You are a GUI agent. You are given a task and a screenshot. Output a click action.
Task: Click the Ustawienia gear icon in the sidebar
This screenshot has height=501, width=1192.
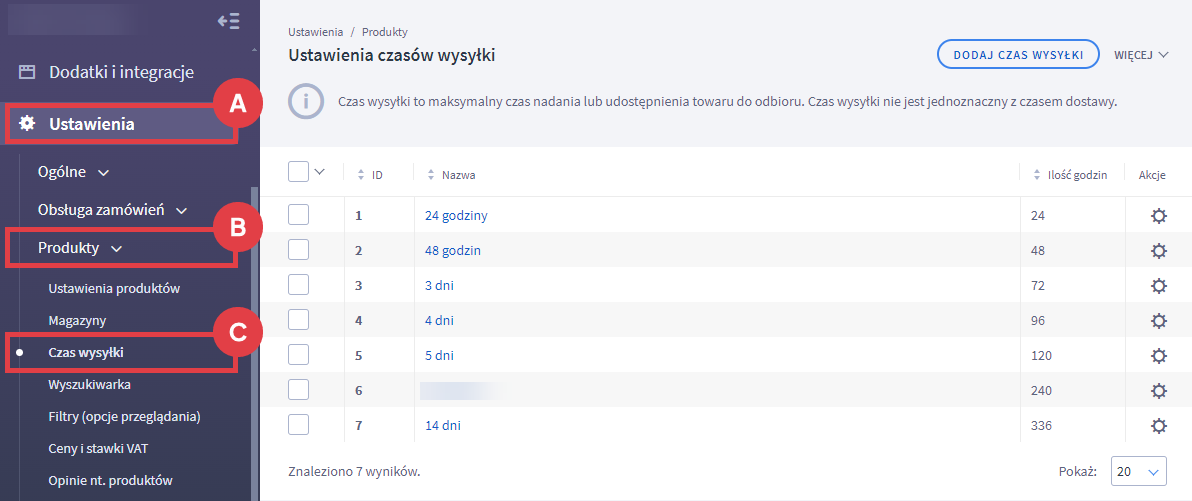coord(27,124)
